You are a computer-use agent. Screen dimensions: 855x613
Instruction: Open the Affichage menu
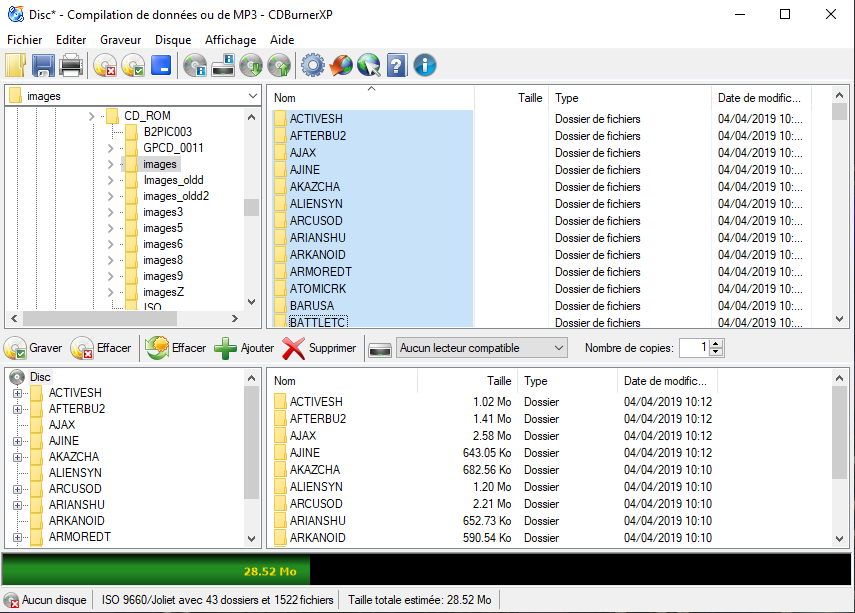(x=231, y=40)
